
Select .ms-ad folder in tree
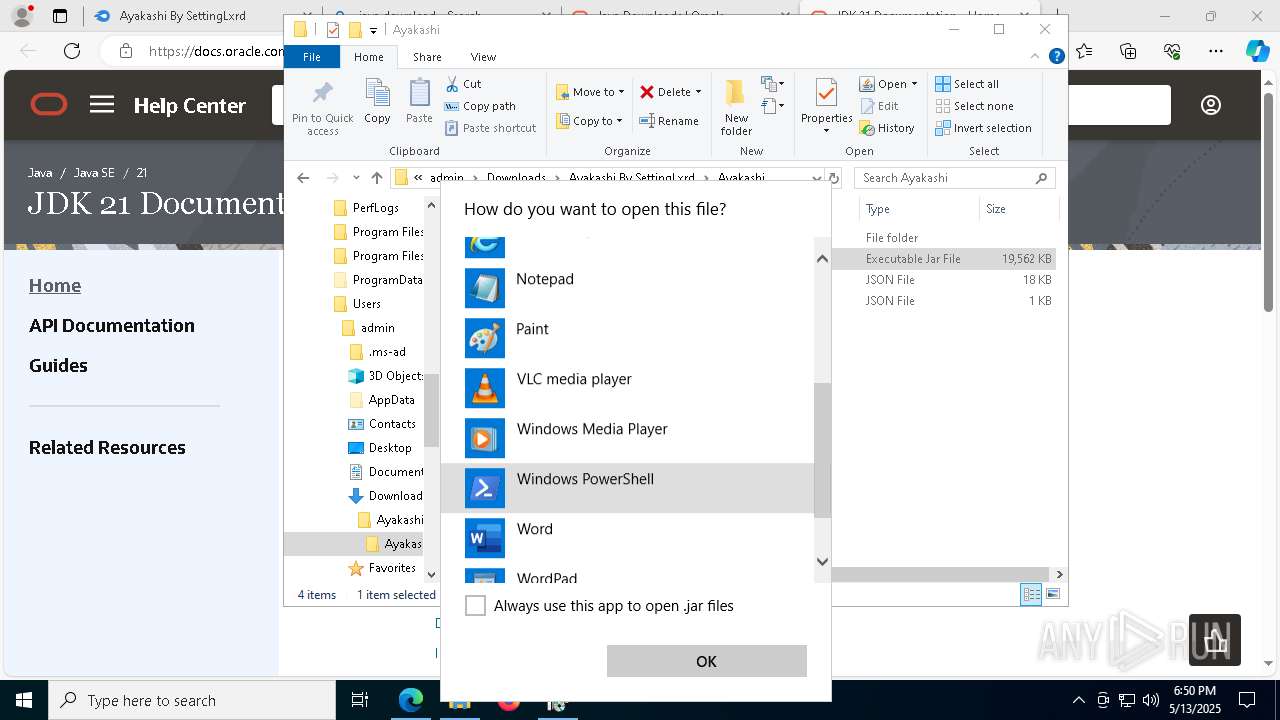[377, 352]
